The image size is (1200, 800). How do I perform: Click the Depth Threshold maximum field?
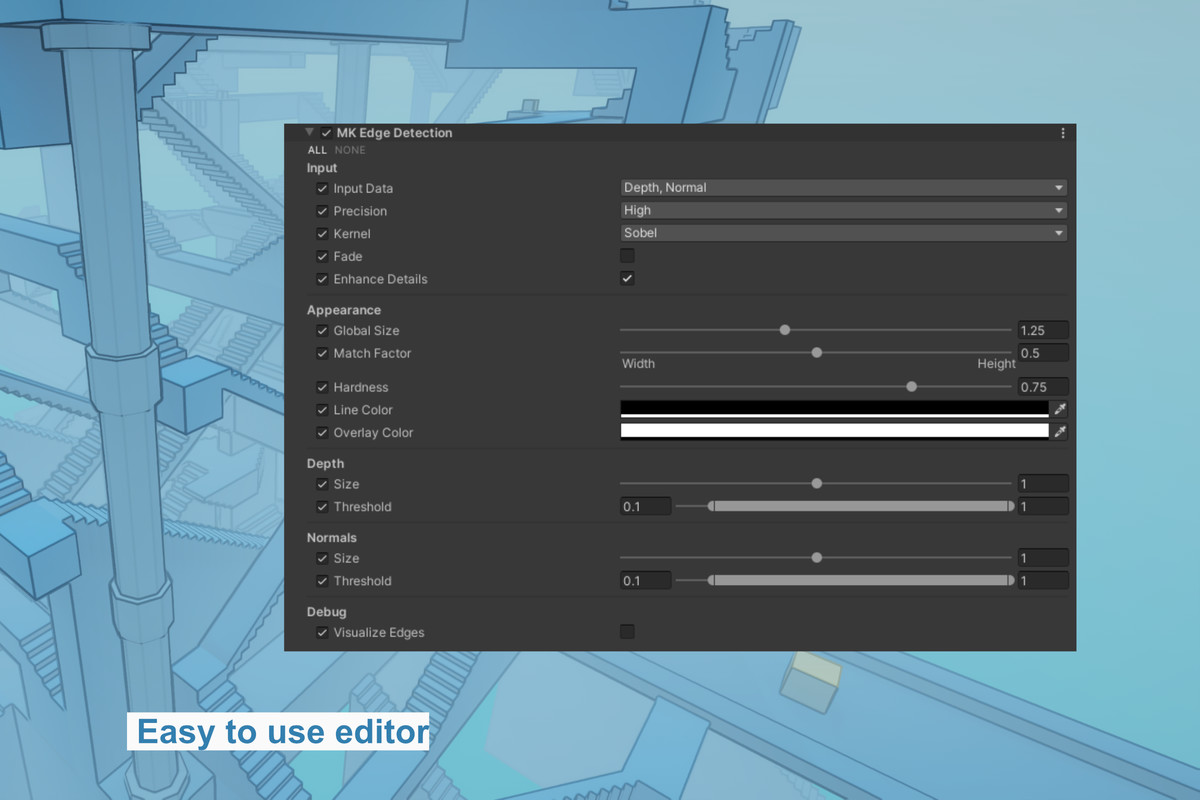(1043, 507)
